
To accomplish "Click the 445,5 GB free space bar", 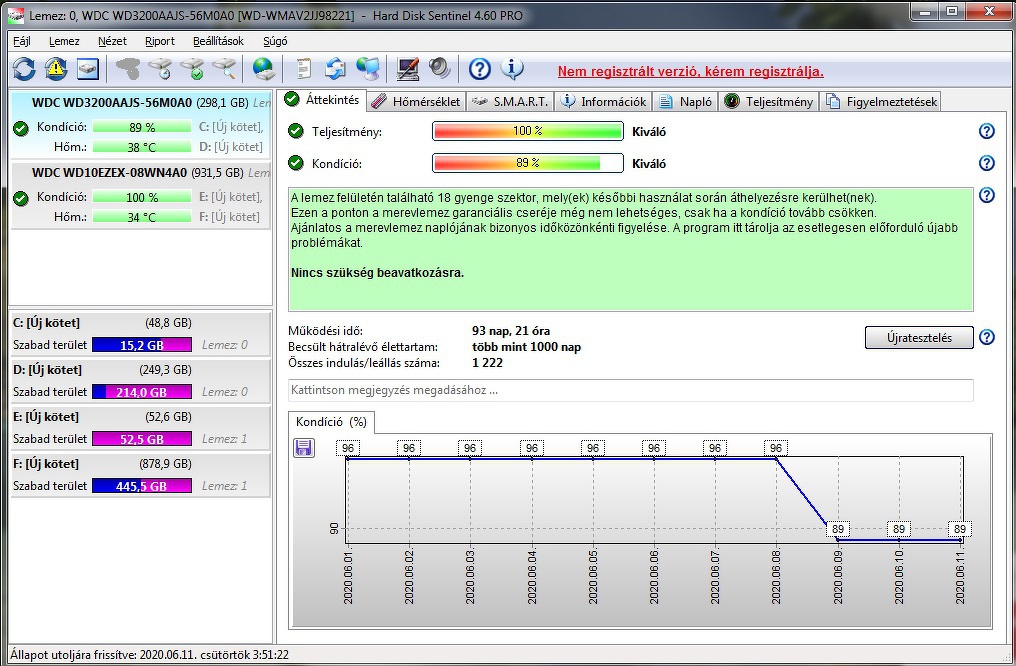I will [142, 486].
